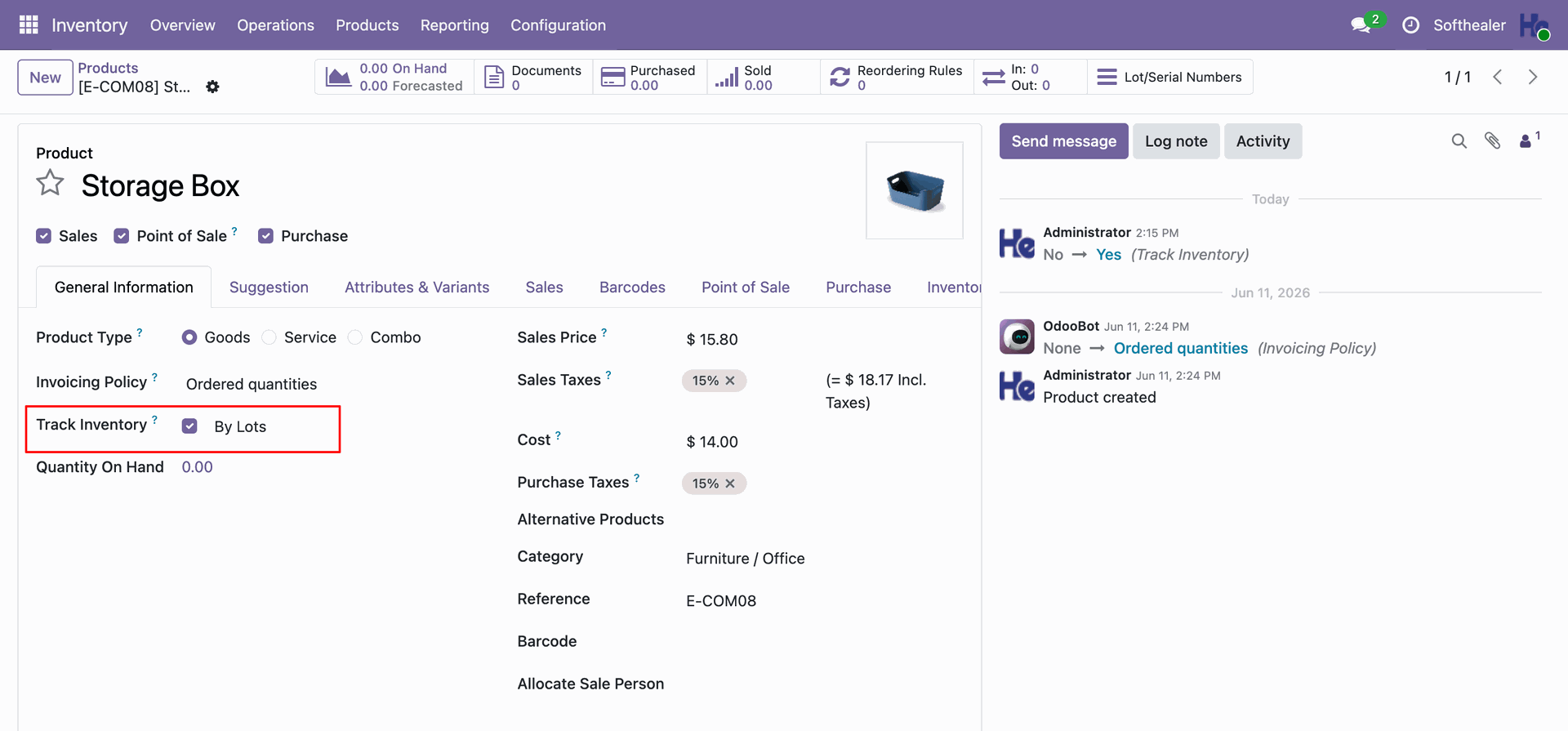Select Goods product type
The width and height of the screenshot is (1568, 731).
[189, 337]
